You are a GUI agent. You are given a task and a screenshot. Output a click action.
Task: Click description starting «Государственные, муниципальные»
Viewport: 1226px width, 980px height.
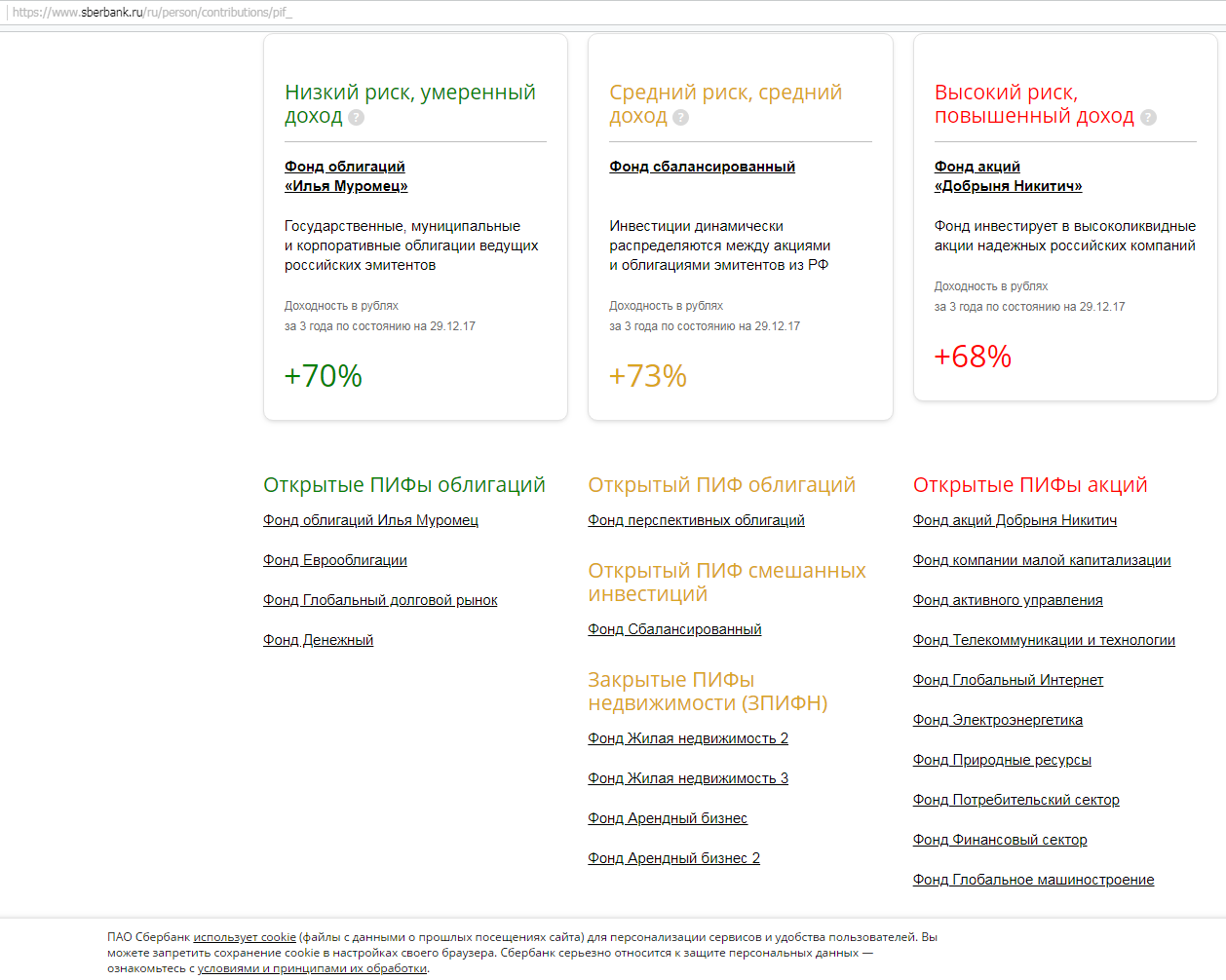[411, 245]
